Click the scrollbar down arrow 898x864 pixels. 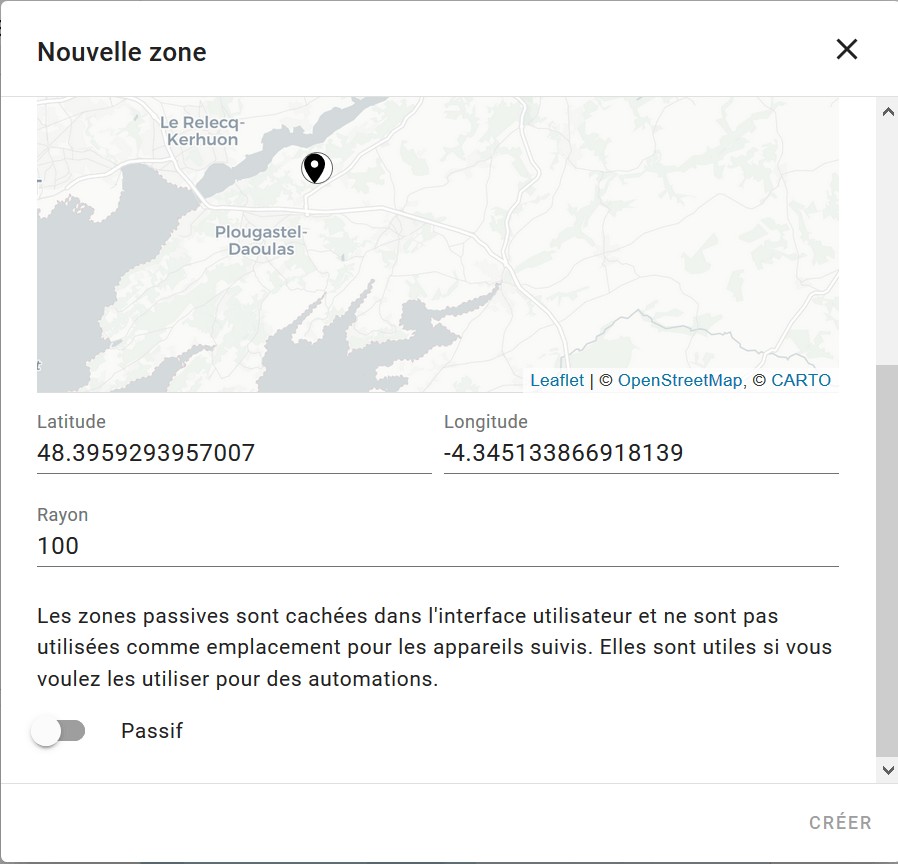(888, 770)
